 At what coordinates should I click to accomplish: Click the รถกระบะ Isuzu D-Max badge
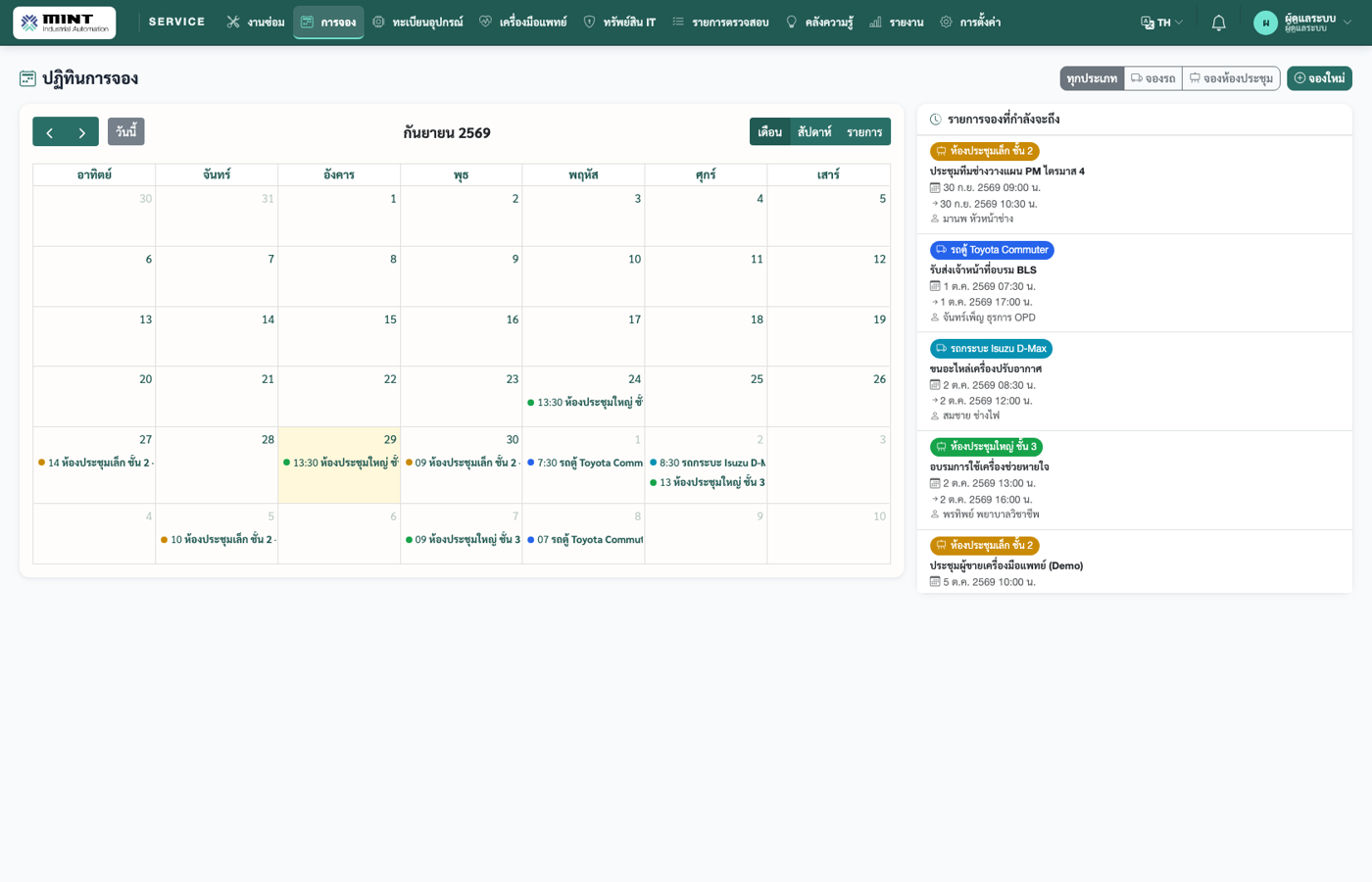(991, 349)
